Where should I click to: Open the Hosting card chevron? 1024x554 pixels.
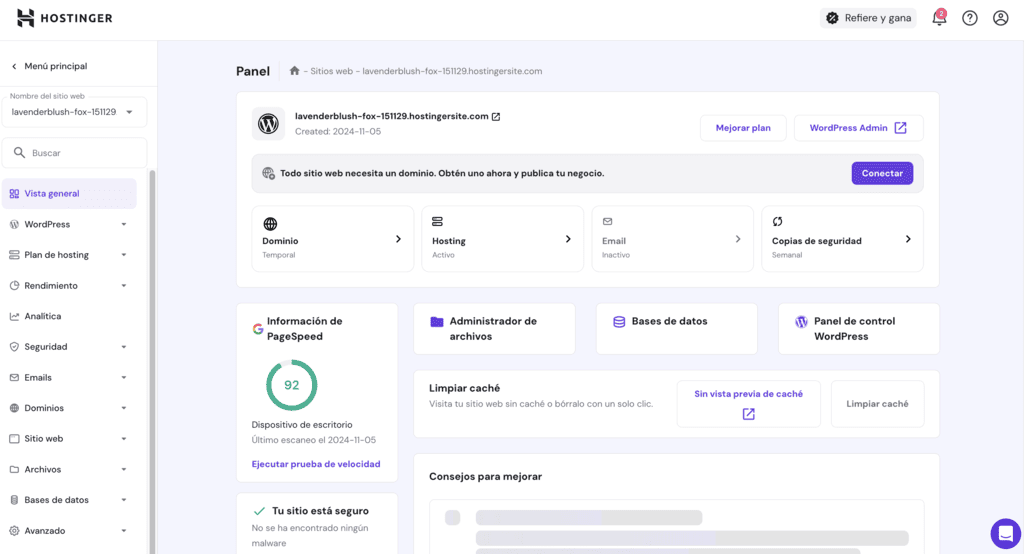pyautogui.click(x=568, y=239)
